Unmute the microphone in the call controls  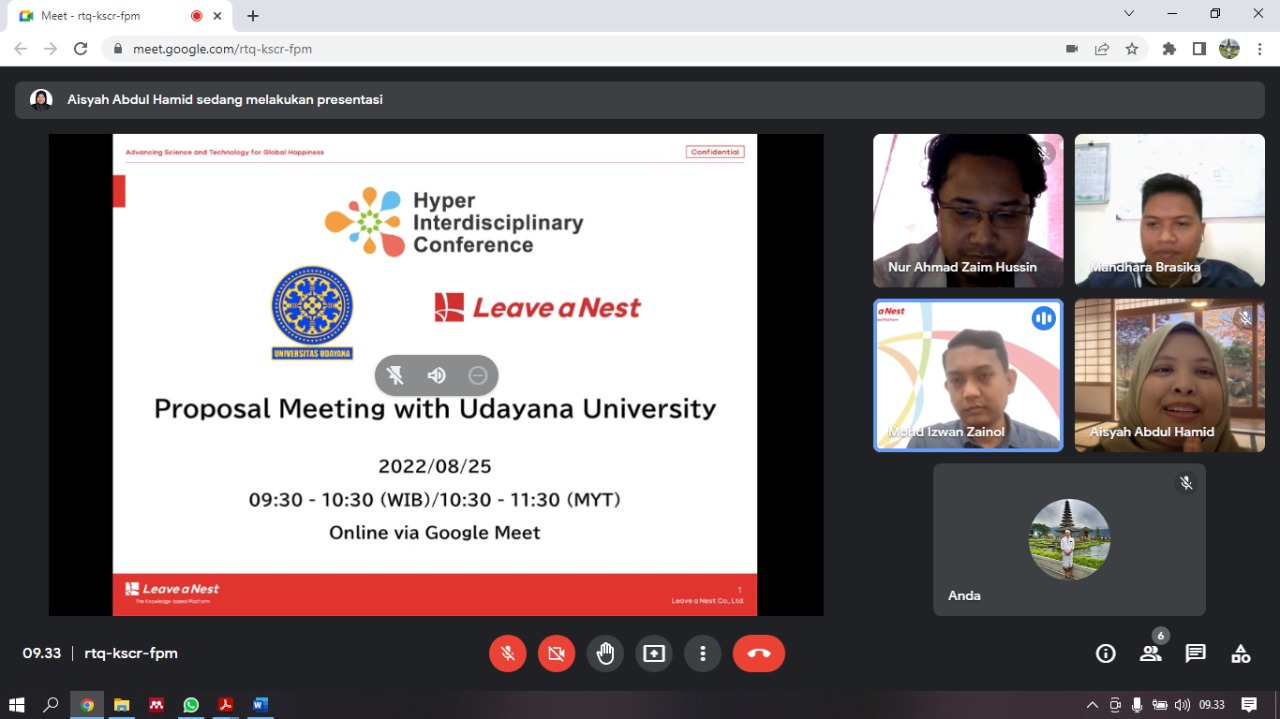[x=508, y=653]
